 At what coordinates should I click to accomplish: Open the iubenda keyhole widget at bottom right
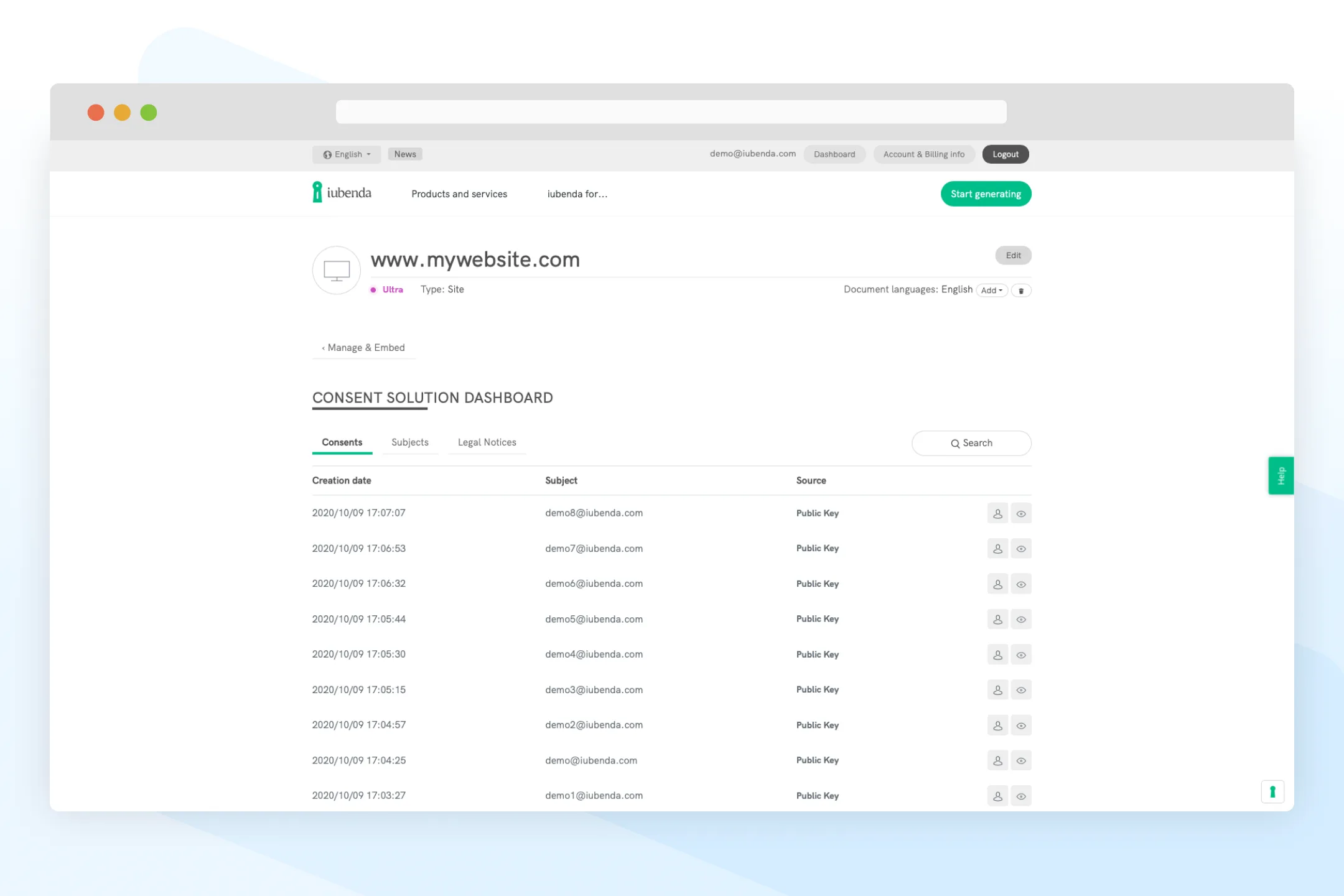1272,791
